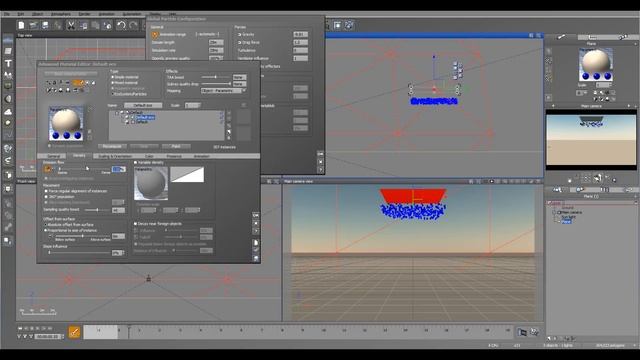
Task: Enable the Variable density checkbox
Action: (136, 162)
